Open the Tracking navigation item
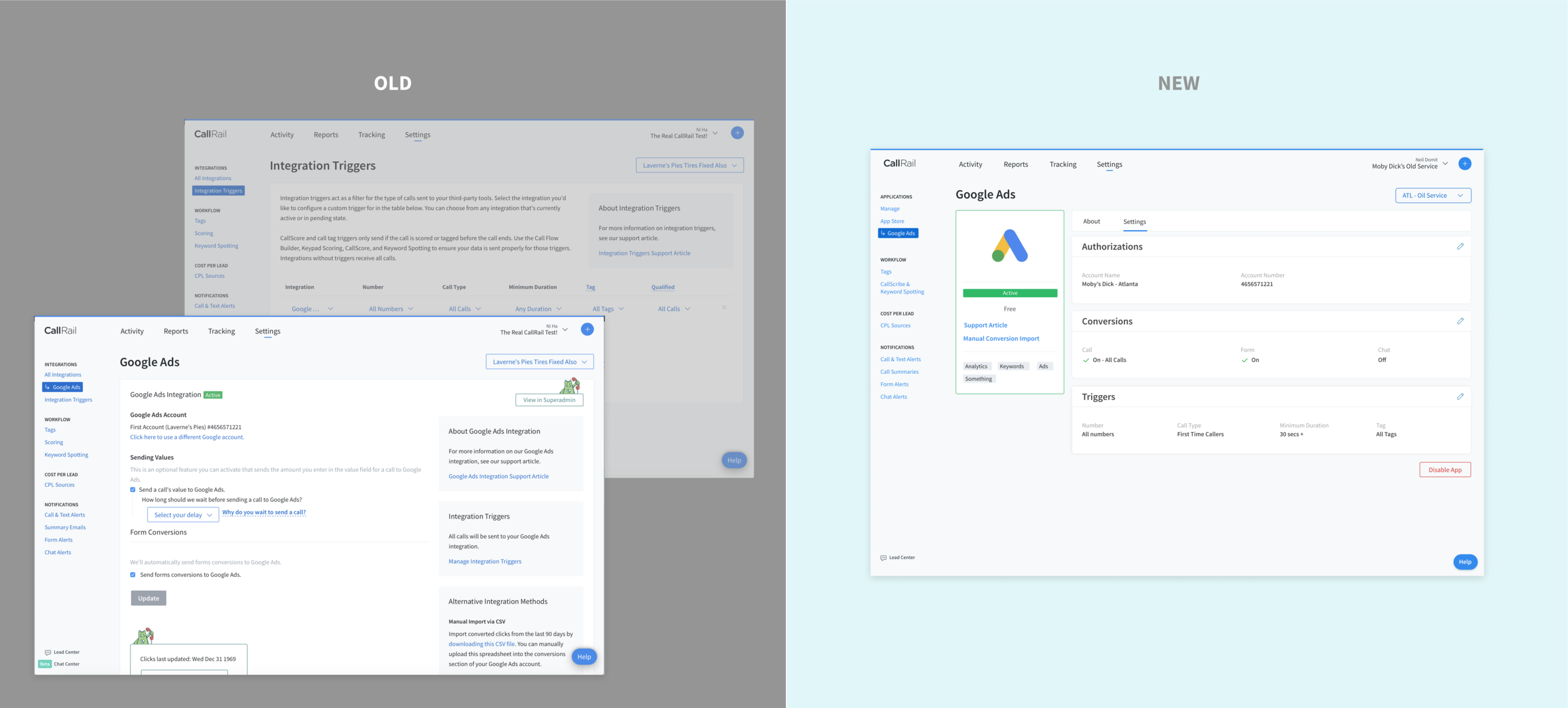Viewport: 1568px width, 708px height. click(1062, 164)
